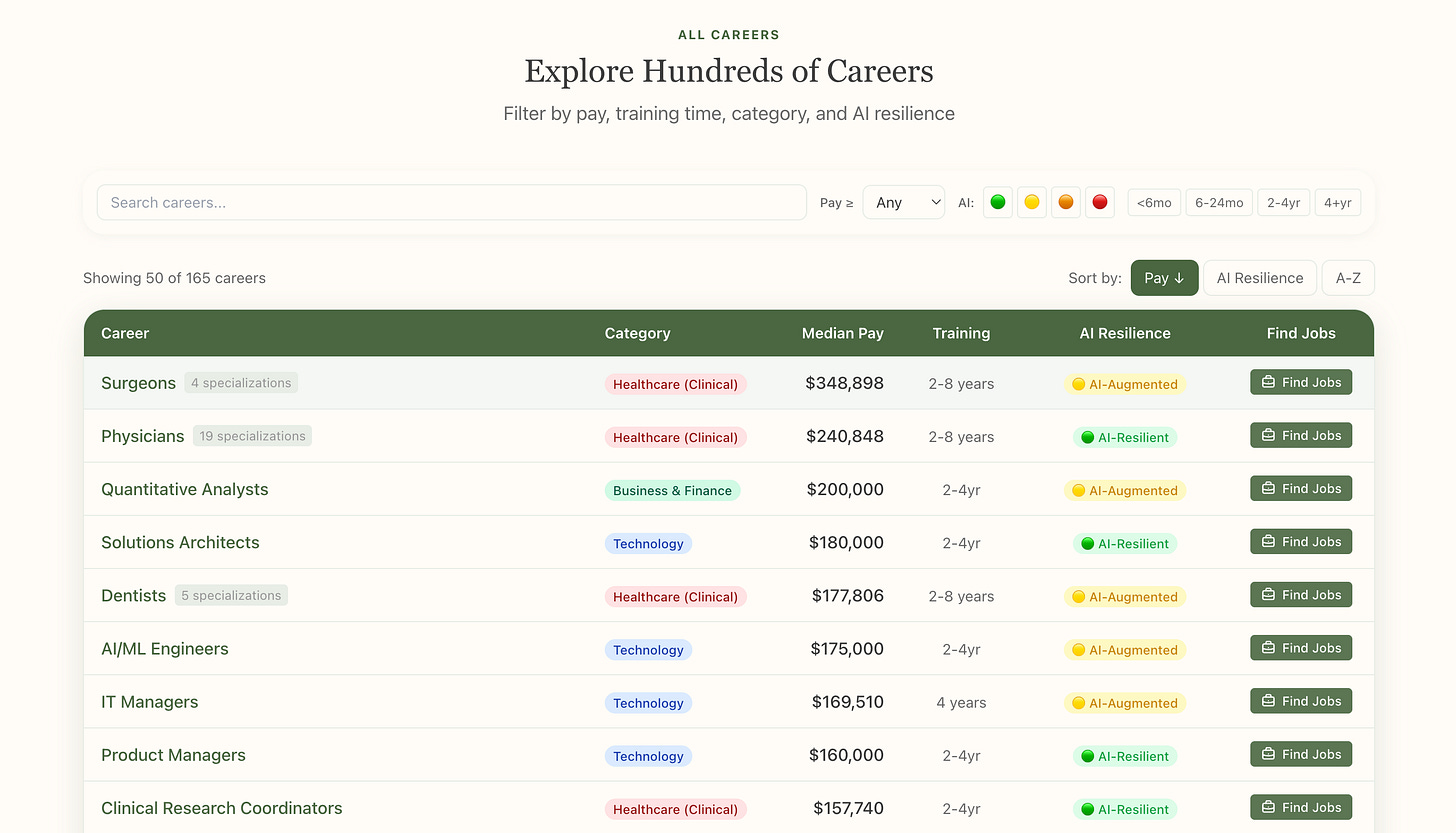Click the Category column header
1456x833 pixels.
(x=637, y=333)
